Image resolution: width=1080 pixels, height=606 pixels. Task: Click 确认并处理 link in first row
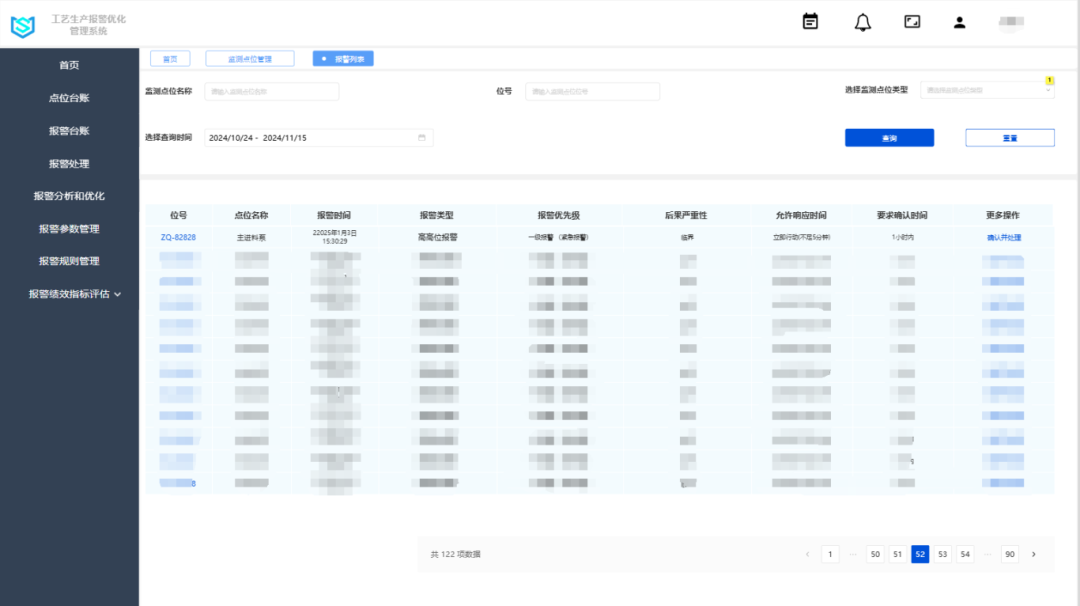1003,238
